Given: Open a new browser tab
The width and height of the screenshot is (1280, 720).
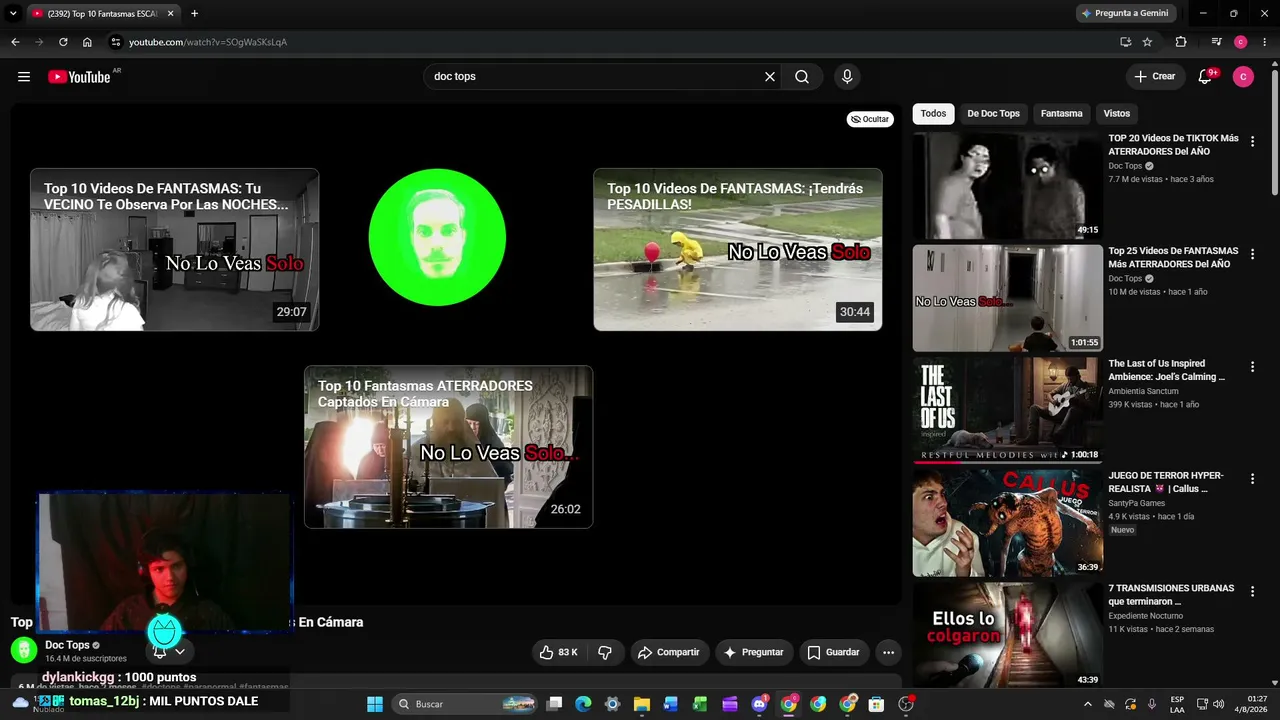Looking at the screenshot, I should 194,13.
